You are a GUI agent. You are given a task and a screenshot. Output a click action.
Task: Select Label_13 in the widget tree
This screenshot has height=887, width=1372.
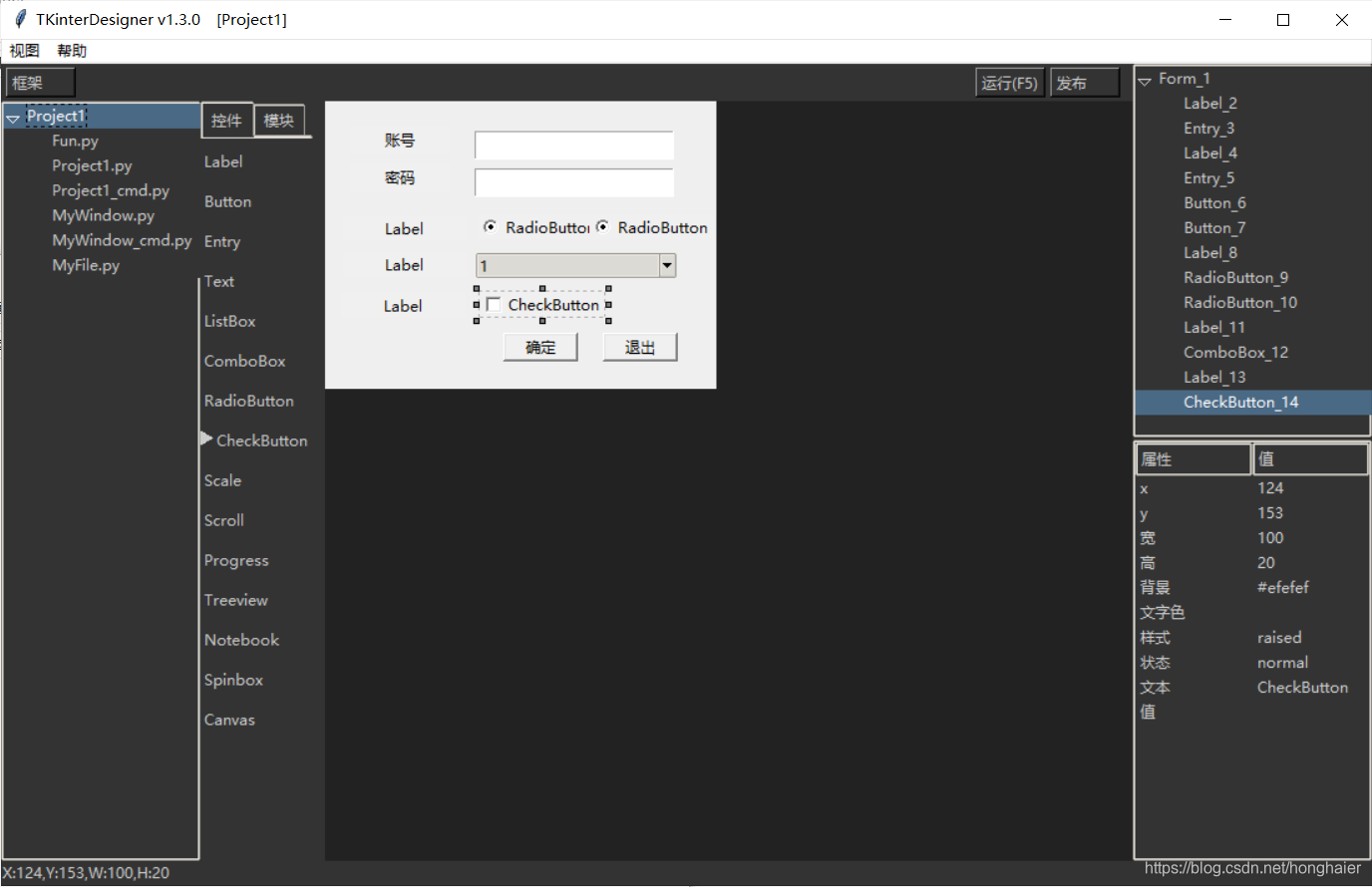[1214, 378]
